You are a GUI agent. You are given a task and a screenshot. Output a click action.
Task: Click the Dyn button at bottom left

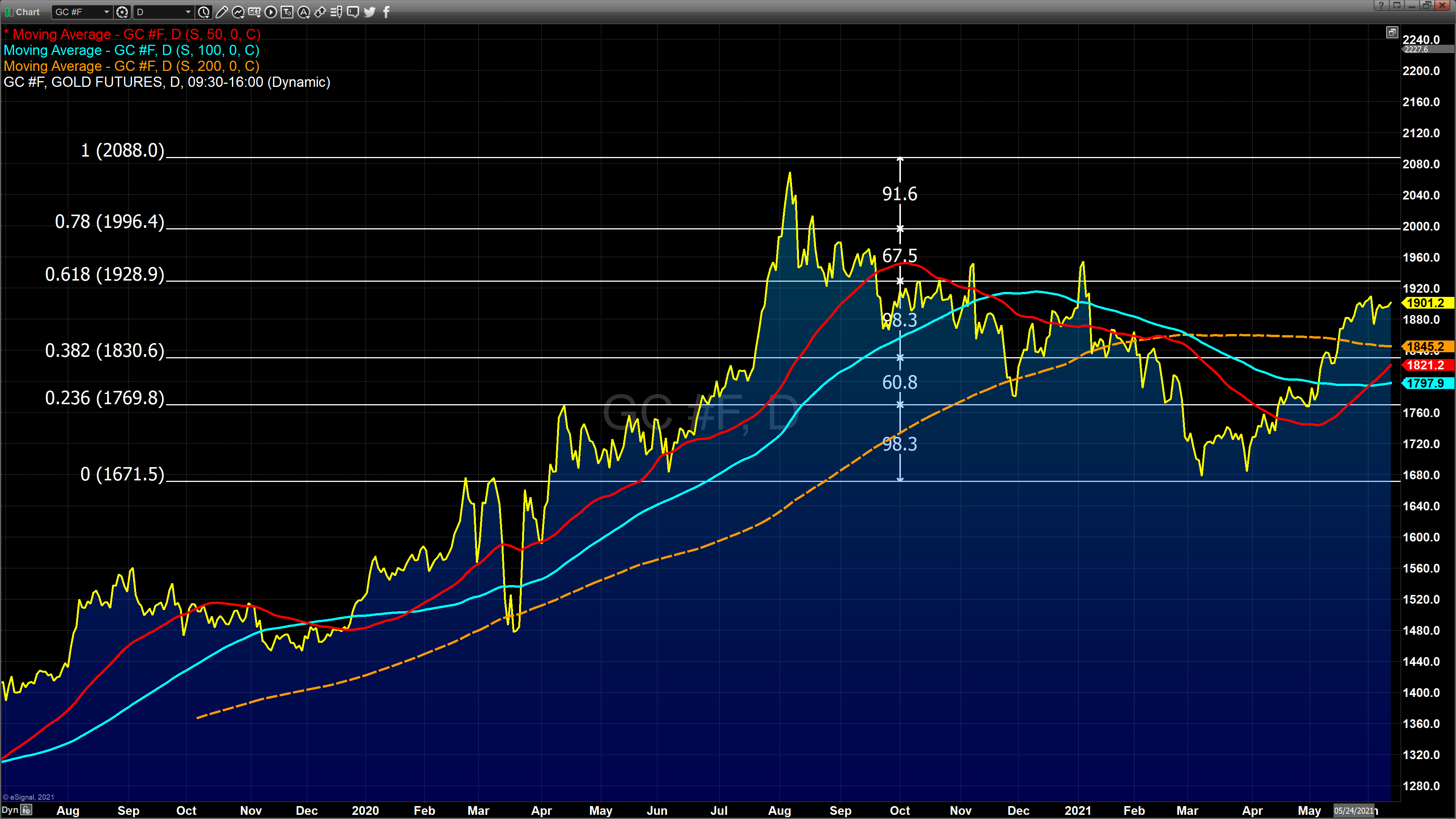[x=9, y=810]
